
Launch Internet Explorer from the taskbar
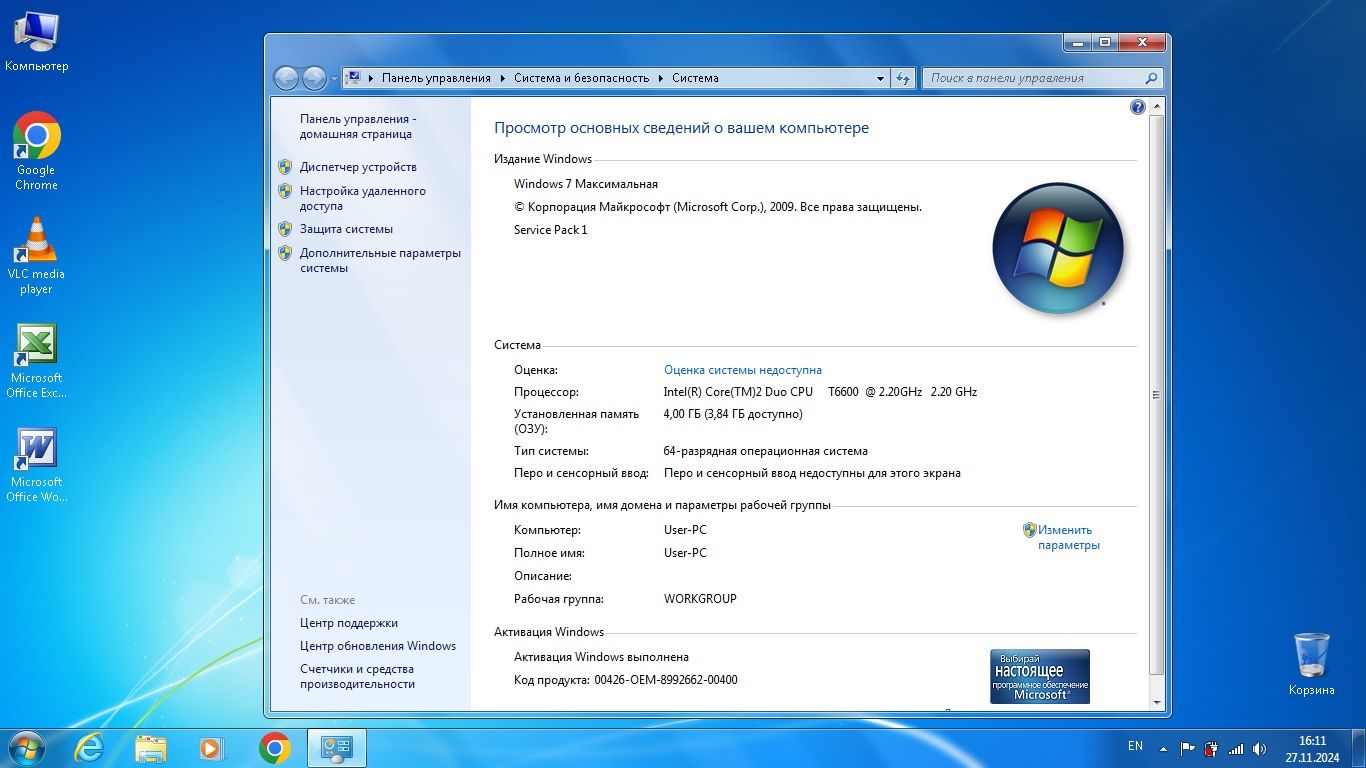89,748
